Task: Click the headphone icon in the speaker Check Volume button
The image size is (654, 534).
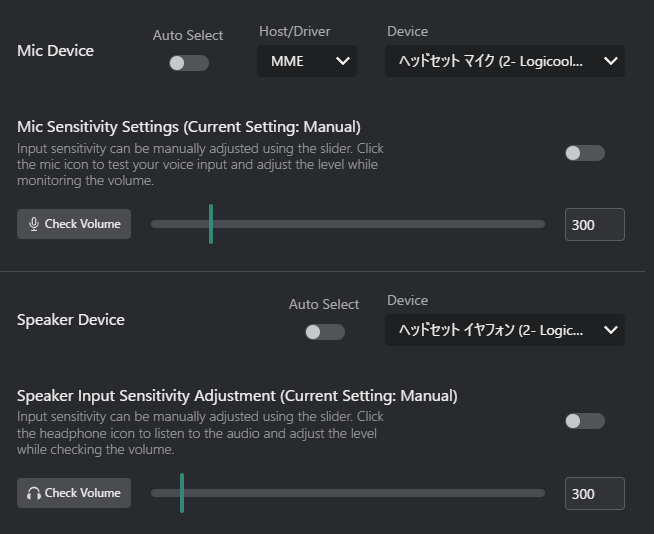Action: [x=34, y=493]
